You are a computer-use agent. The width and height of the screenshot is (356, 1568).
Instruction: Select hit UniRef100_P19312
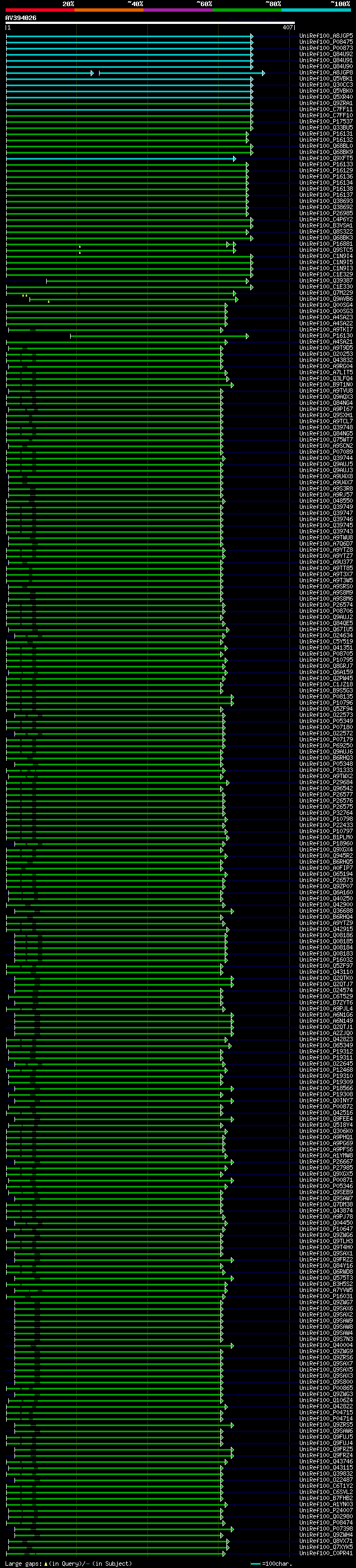[x=326, y=1051]
